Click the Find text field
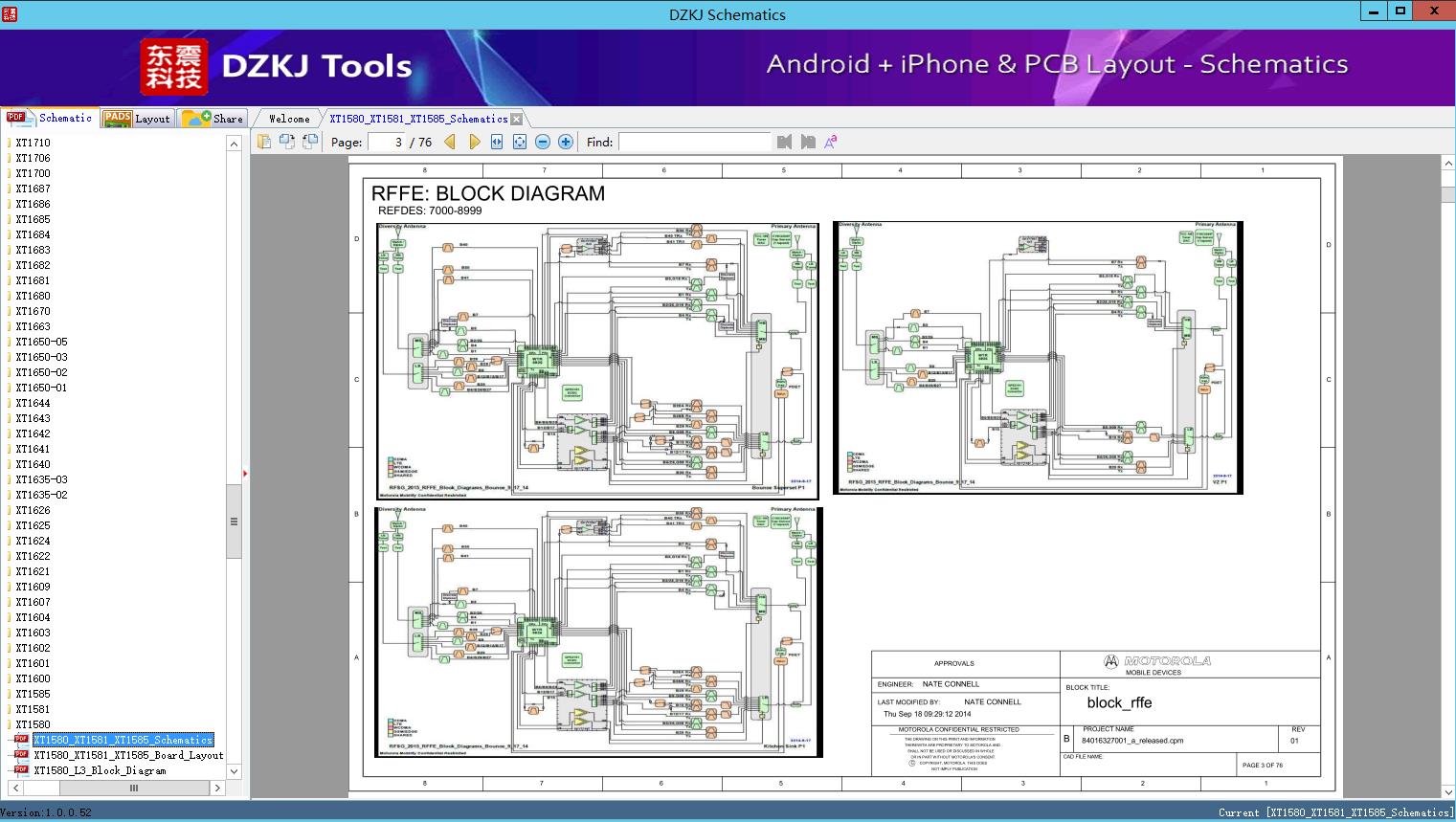Viewport: 1456px width, 822px height. coord(695,142)
